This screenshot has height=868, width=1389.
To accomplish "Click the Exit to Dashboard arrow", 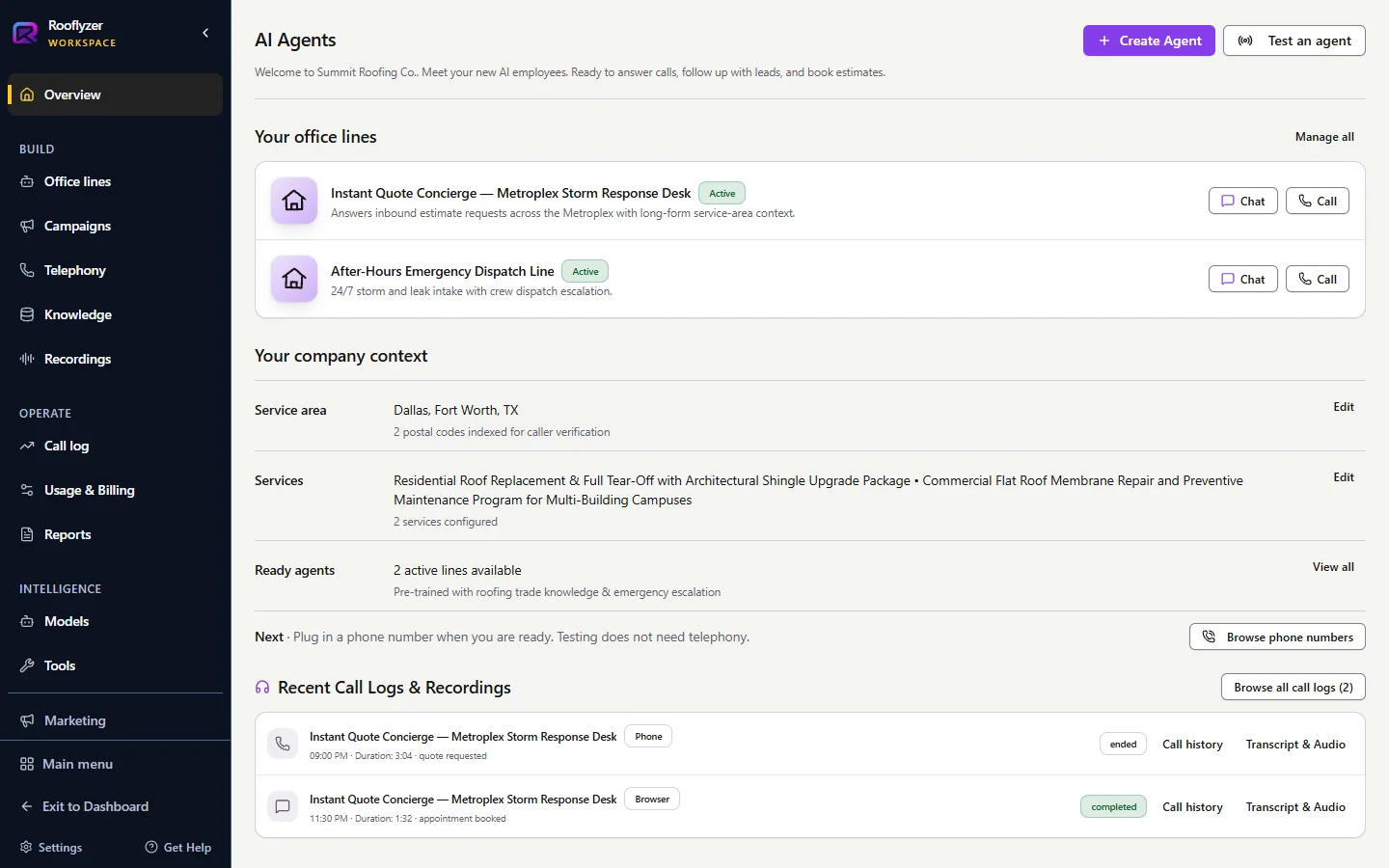I will (27, 806).
